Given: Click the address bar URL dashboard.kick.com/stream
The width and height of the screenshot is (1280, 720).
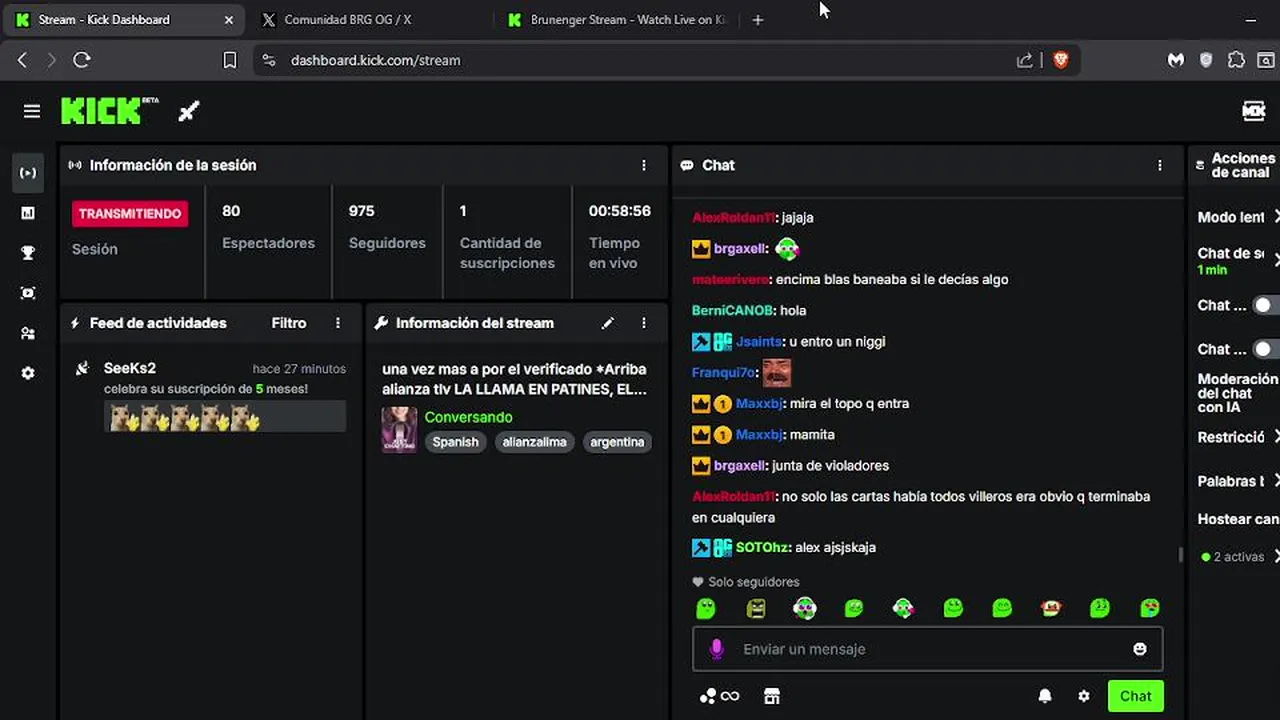Looking at the screenshot, I should (375, 60).
